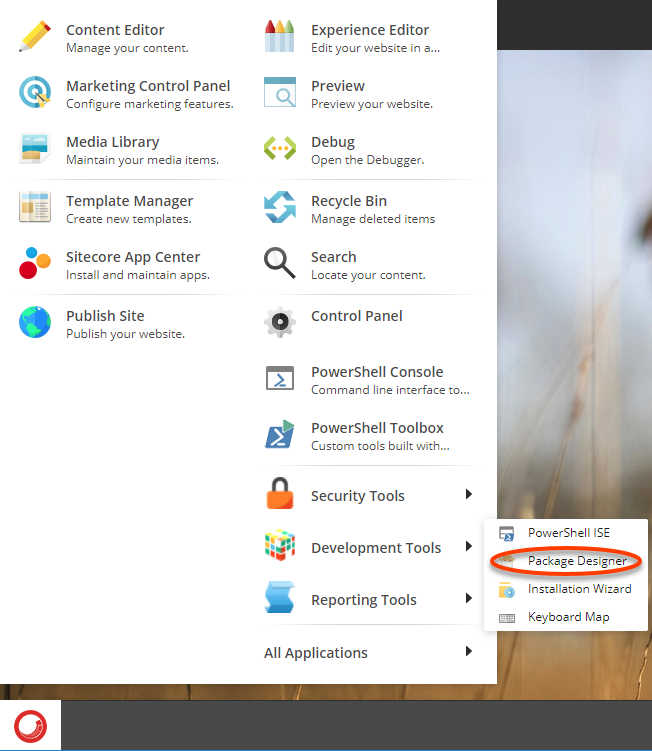Click the Content Editor pencil icon
Viewport: 652px width, 751px height.
(x=35, y=36)
